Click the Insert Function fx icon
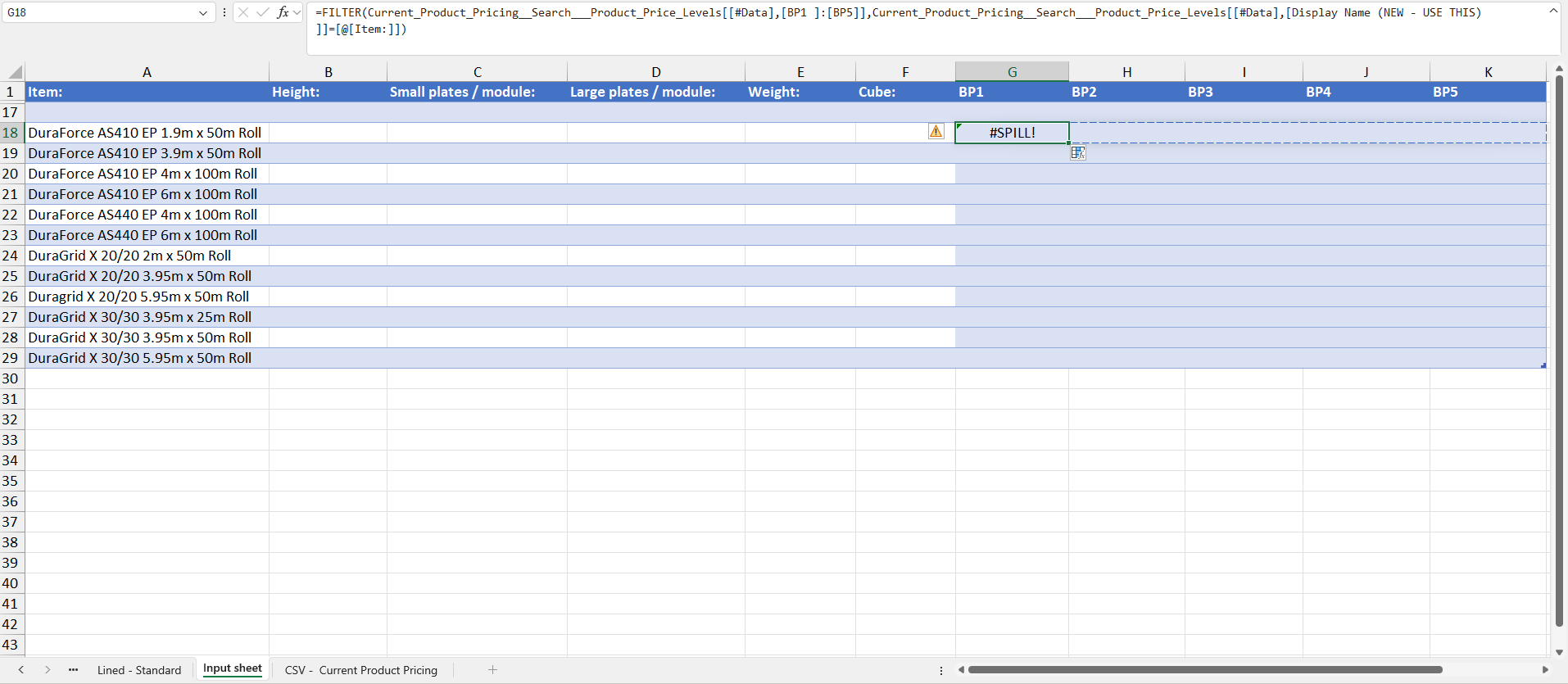1568x684 pixels. pos(283,12)
